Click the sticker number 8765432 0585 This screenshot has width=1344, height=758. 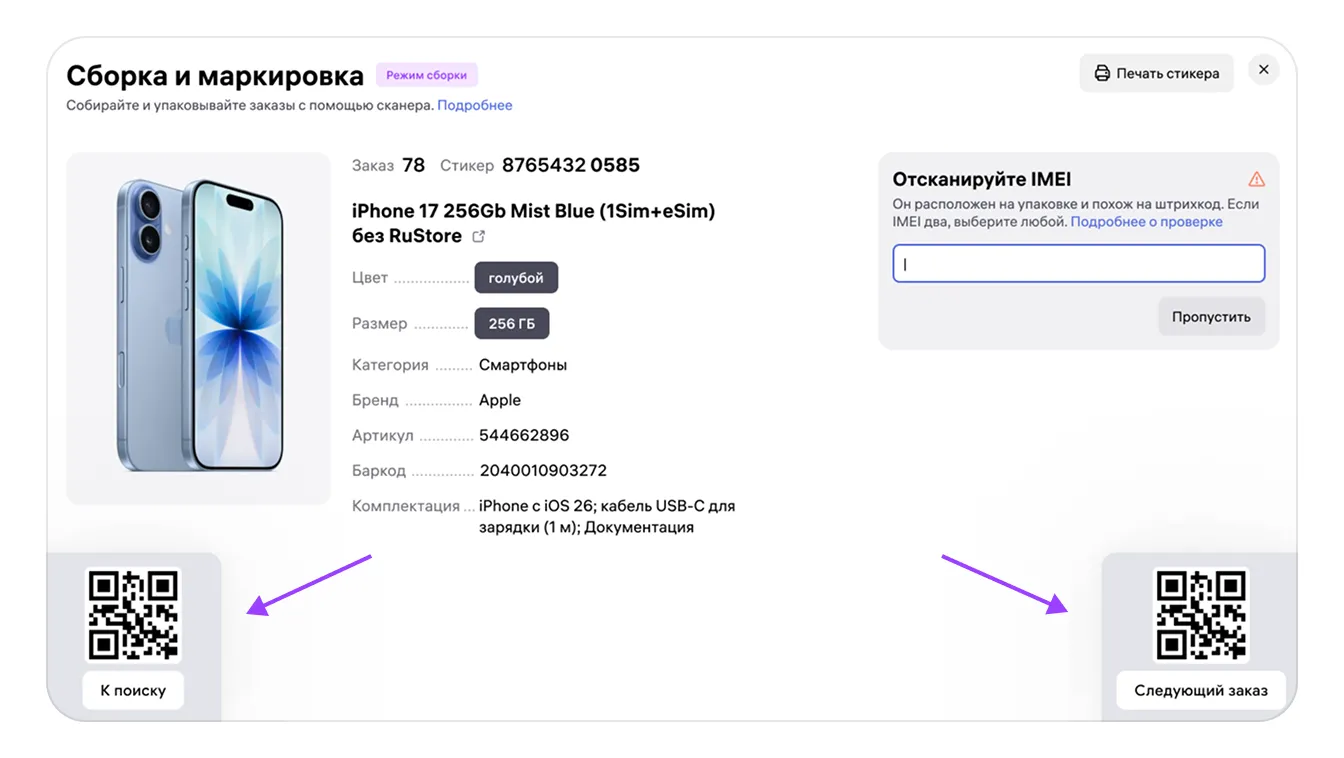pos(571,165)
